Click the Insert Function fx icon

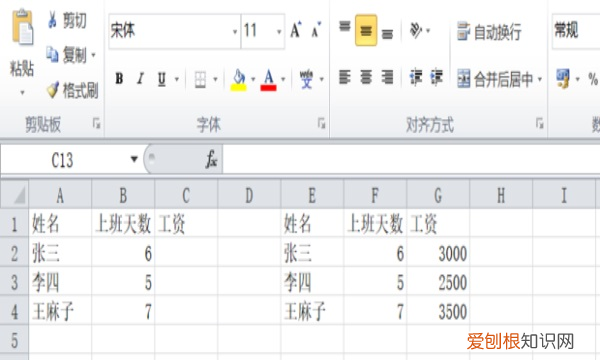pos(211,159)
